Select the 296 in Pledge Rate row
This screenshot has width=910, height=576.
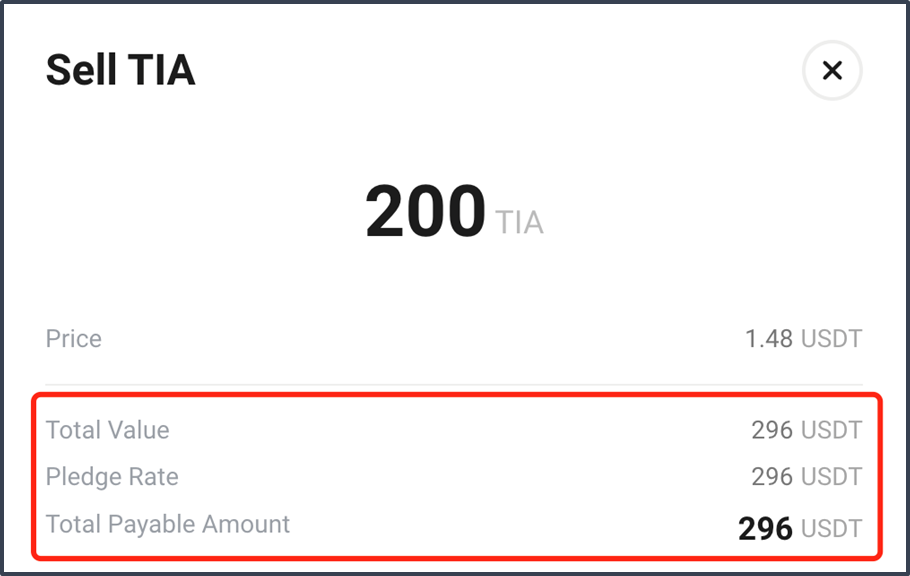pyautogui.click(x=772, y=477)
